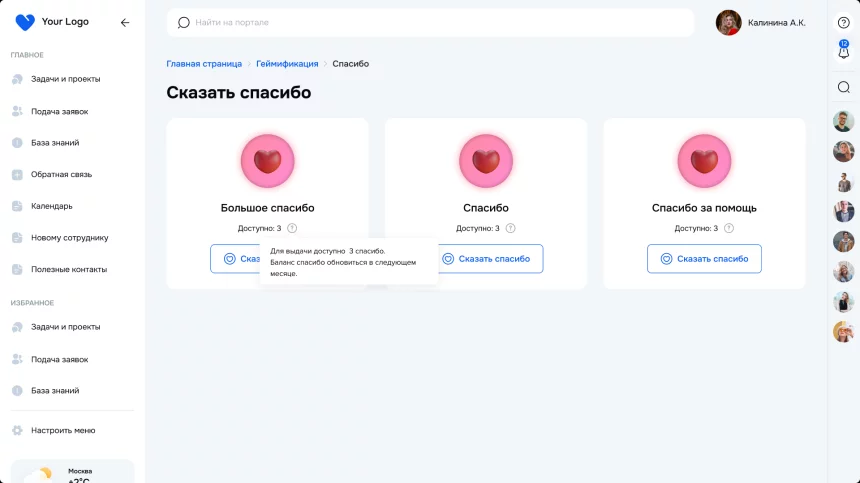
Task: Go to Главная страница breadcrumb
Action: coord(204,64)
